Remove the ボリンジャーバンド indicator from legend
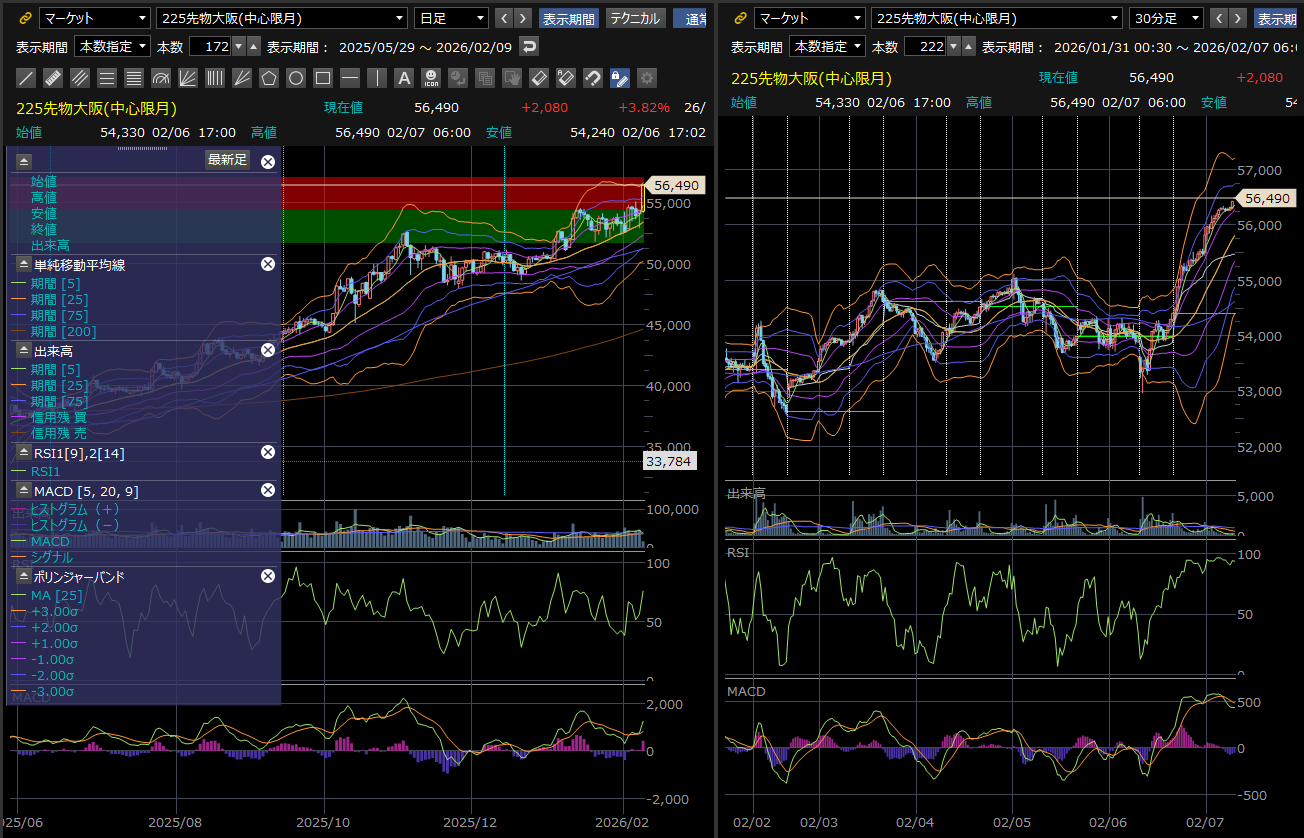This screenshot has height=838, width=1304. tap(267, 576)
